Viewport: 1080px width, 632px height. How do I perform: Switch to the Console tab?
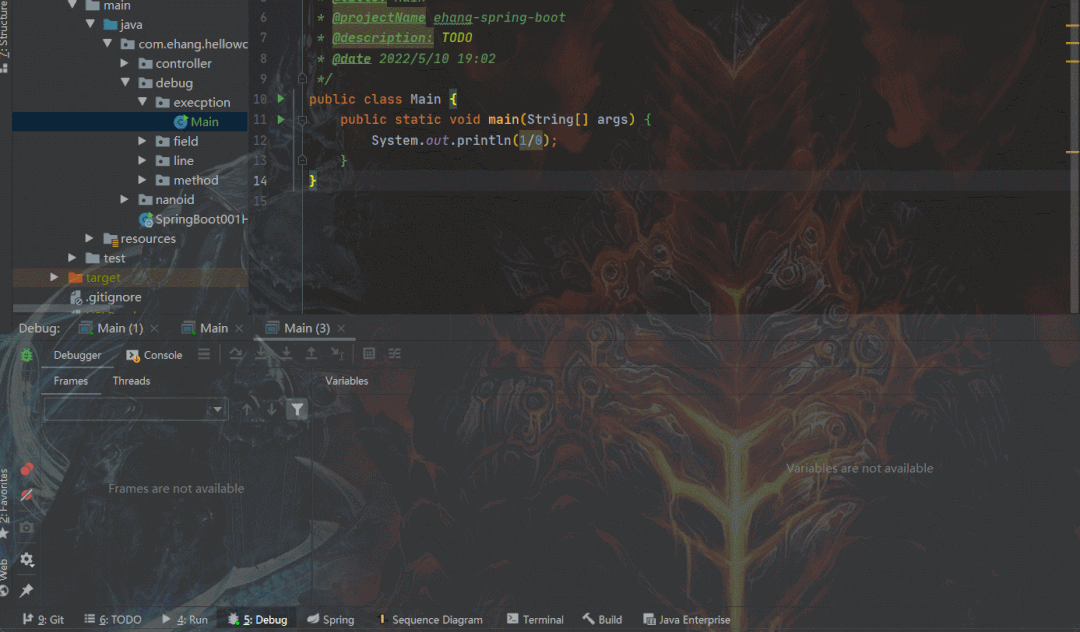(154, 355)
